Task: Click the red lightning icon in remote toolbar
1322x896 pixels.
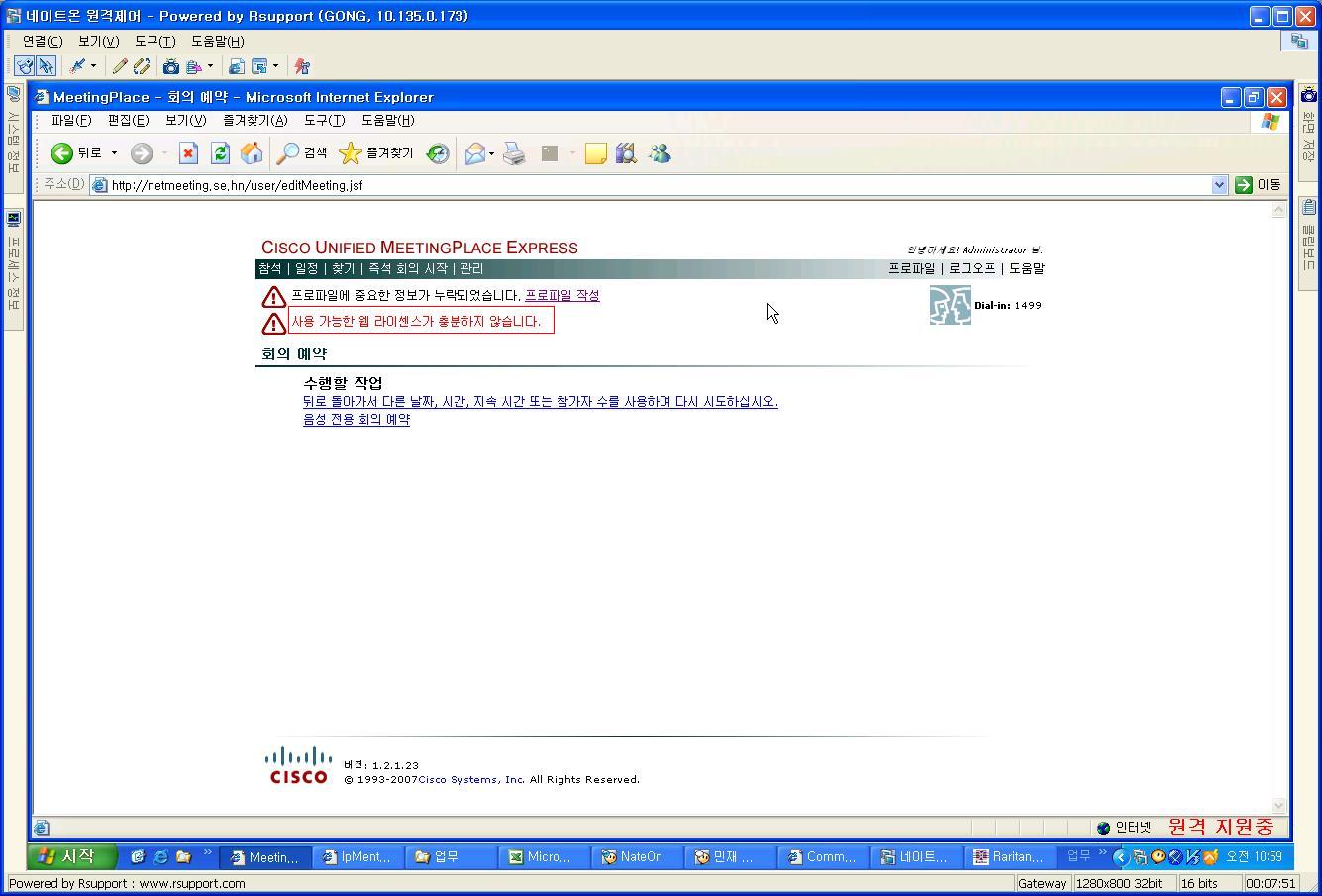Action: tap(302, 66)
